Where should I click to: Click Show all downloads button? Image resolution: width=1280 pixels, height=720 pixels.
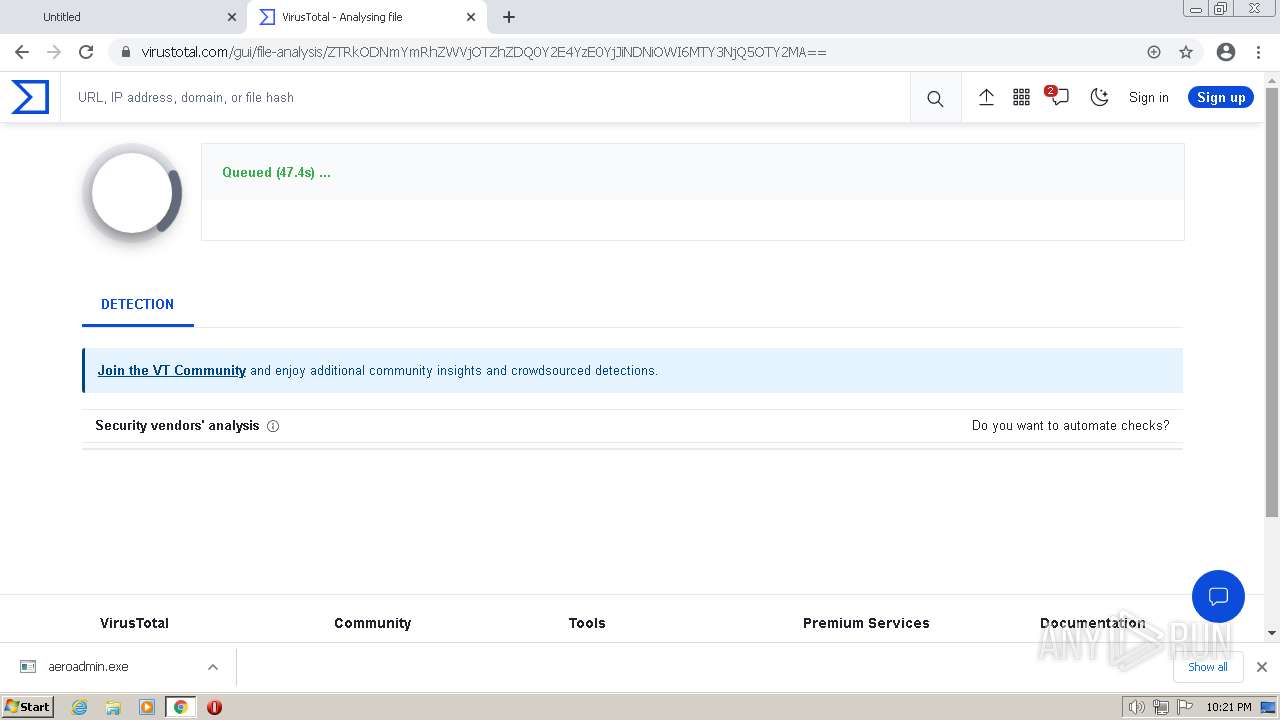(1207, 667)
